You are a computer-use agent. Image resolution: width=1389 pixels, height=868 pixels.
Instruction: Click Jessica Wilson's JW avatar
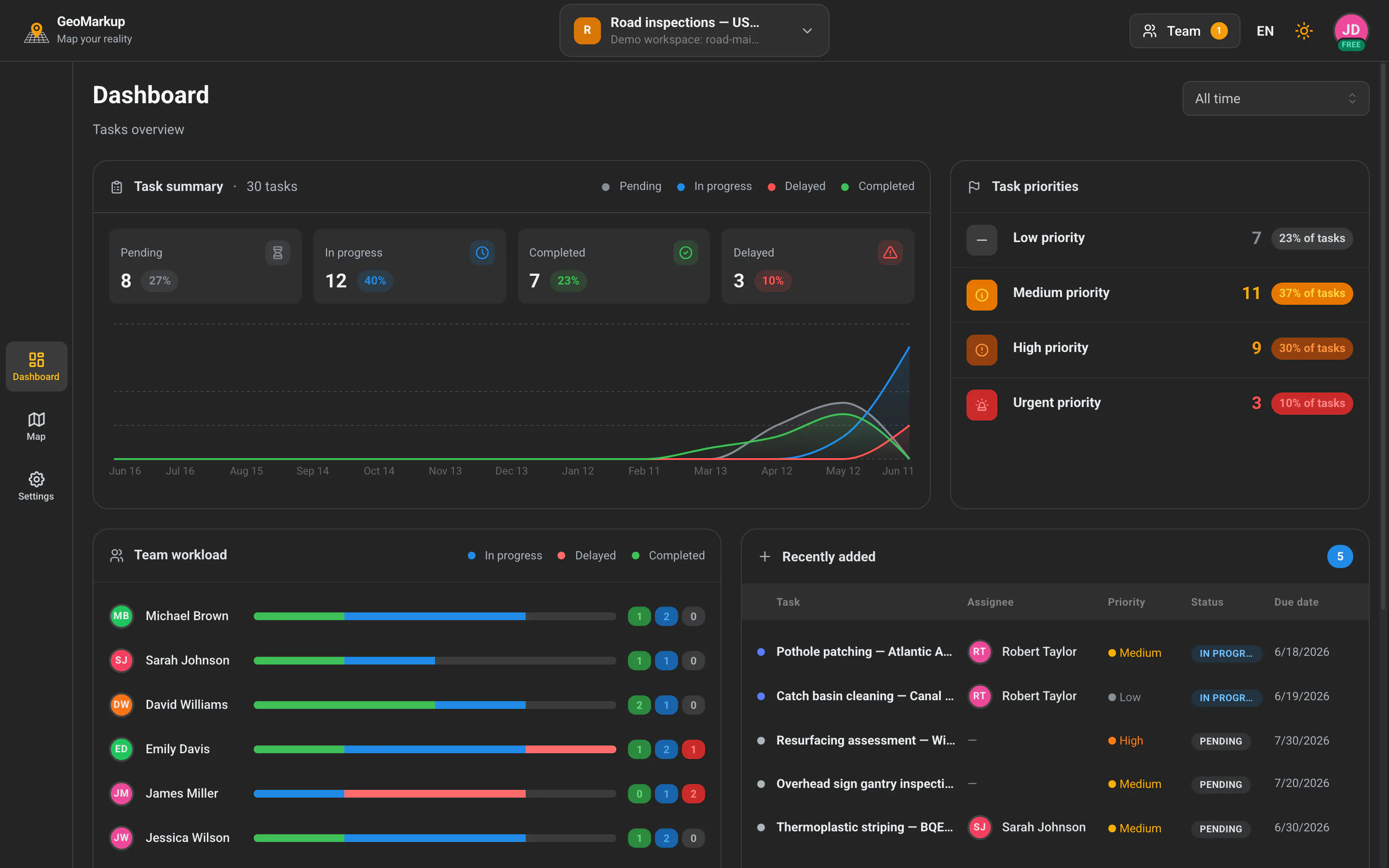[121, 838]
